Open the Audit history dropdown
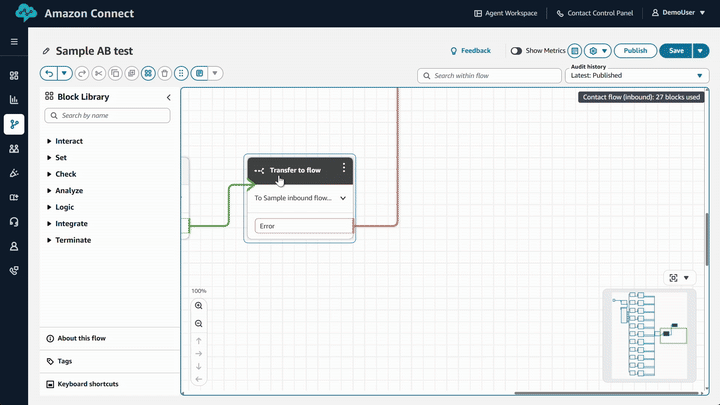Image resolution: width=720 pixels, height=405 pixels. tap(637, 75)
